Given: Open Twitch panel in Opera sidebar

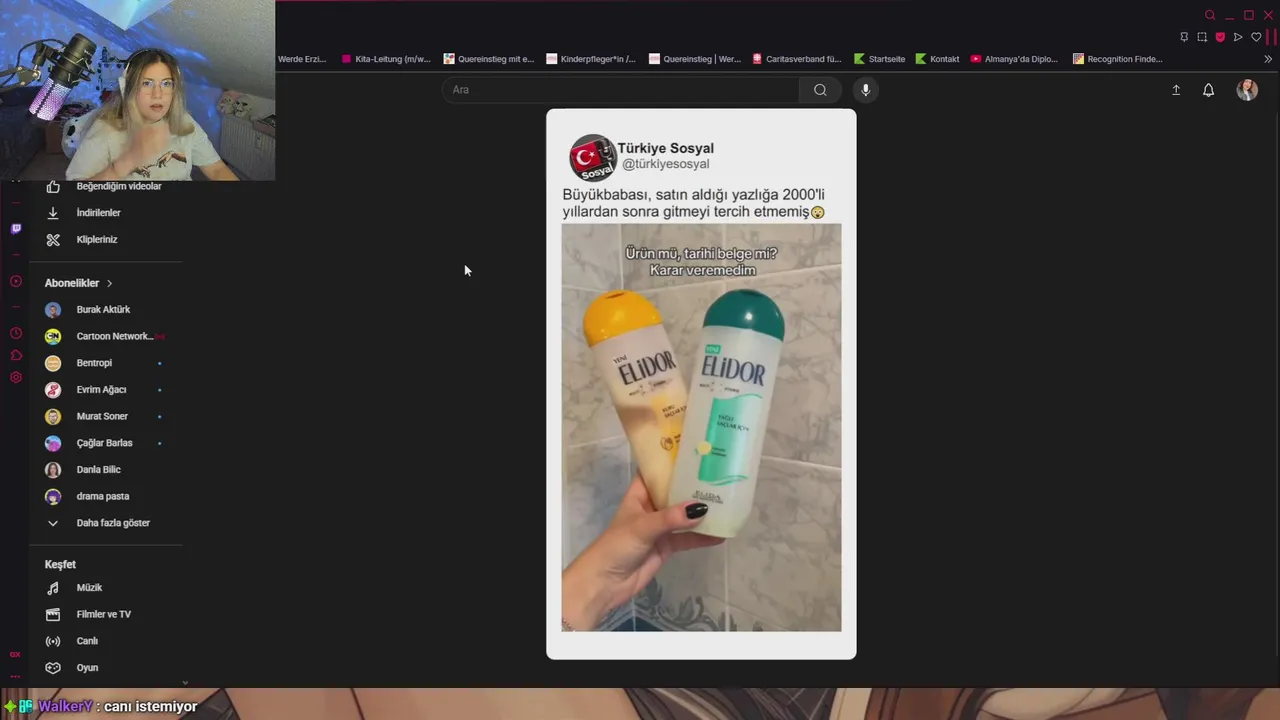Looking at the screenshot, I should click(x=15, y=229).
